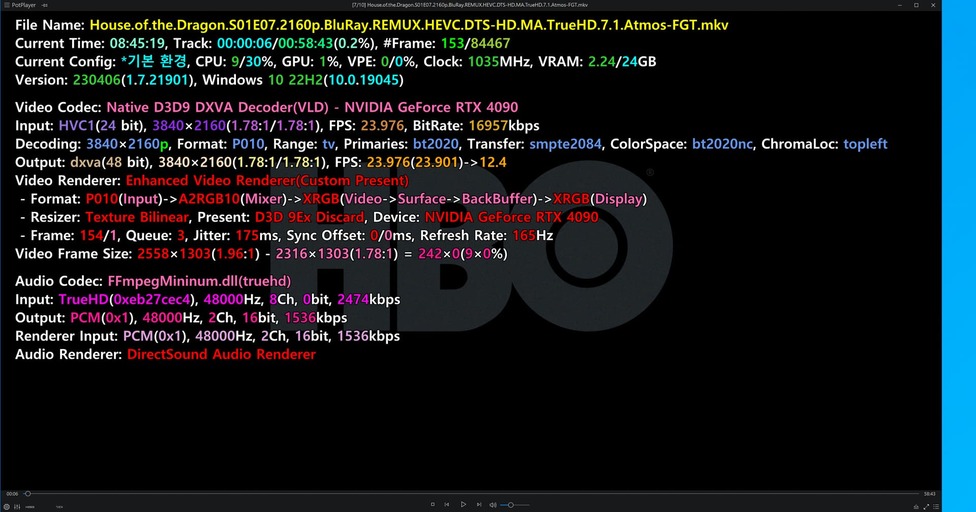Click the NVIDIA GeForce RTX 4090 codec line
Screen dimensions: 976x512
[312, 108]
